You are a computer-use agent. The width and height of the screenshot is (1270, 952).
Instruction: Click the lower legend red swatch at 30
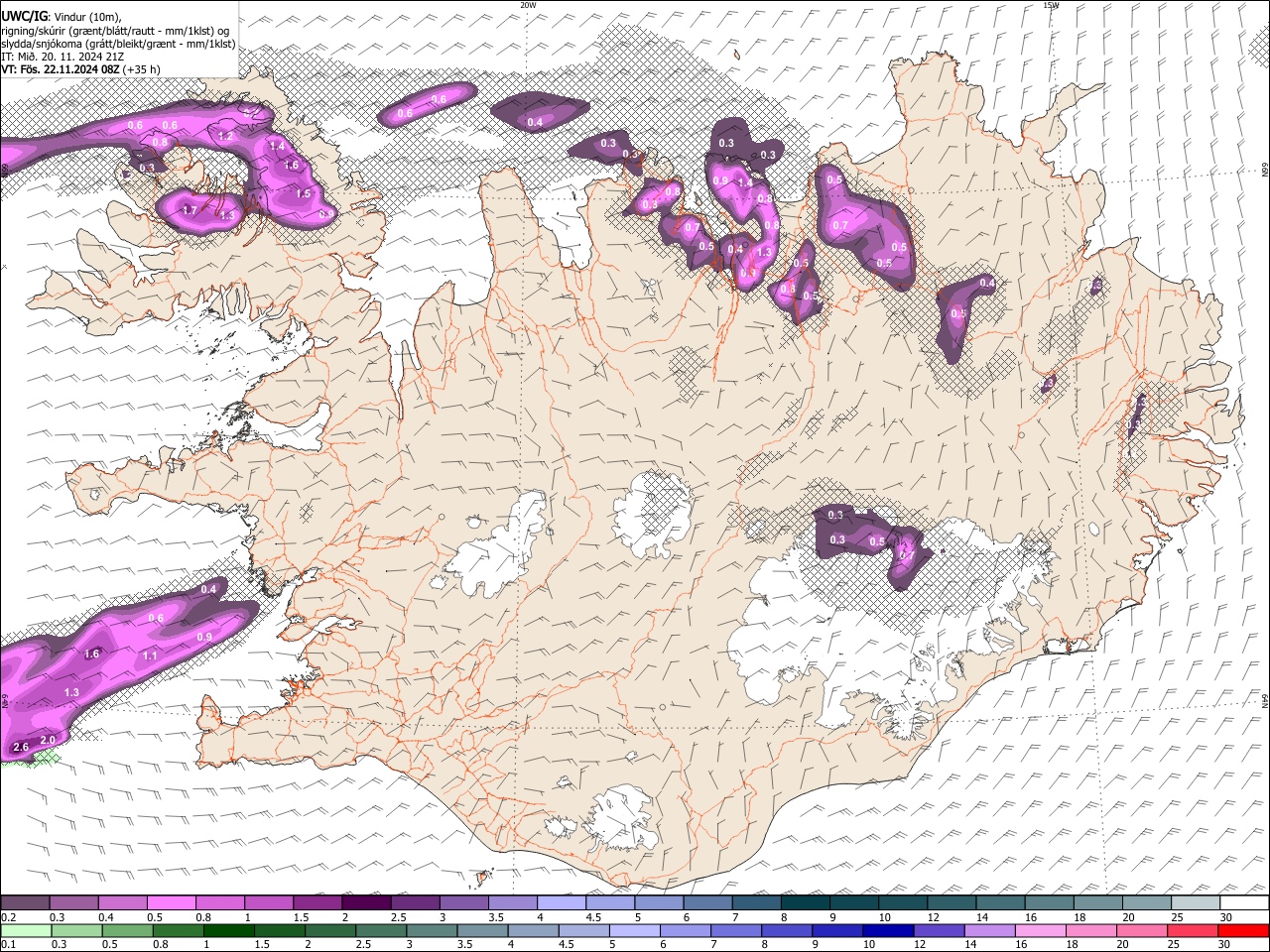(1243, 931)
